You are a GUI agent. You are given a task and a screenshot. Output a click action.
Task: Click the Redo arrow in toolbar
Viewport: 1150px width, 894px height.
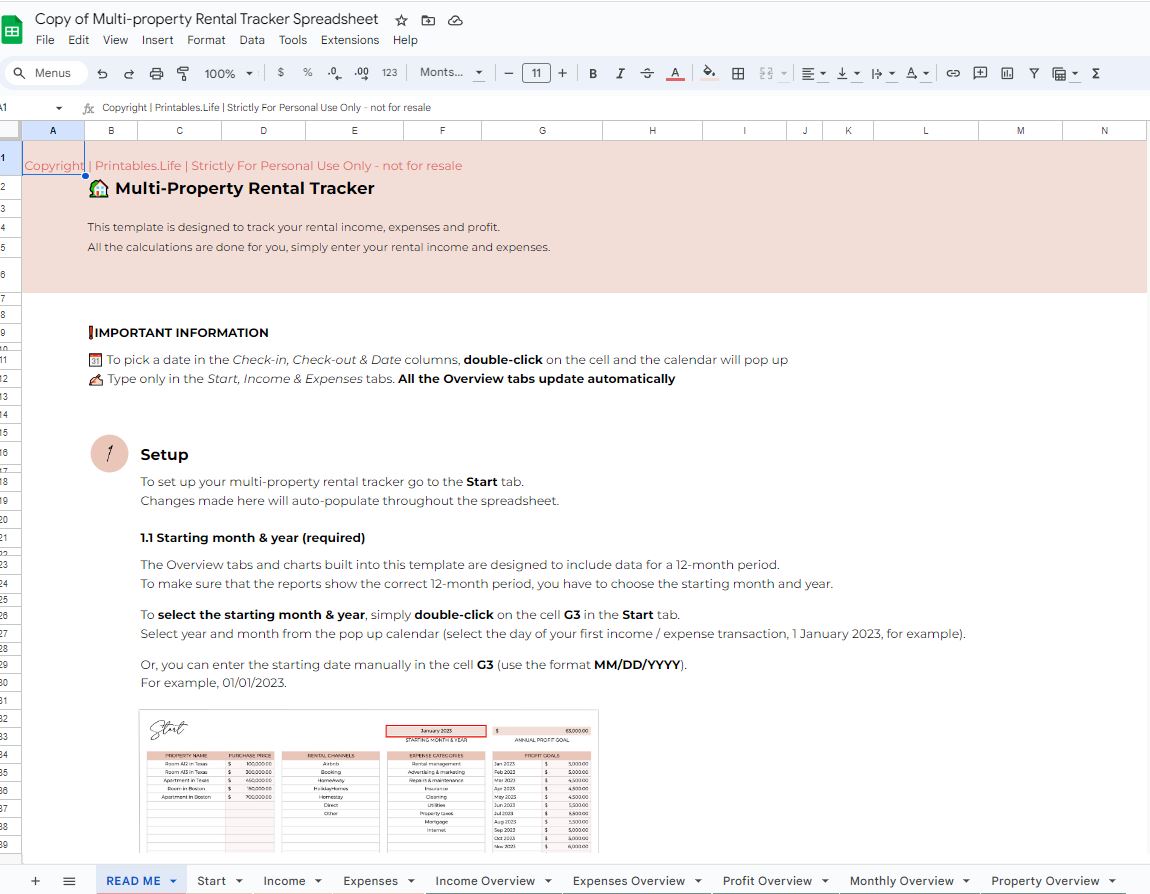point(129,73)
